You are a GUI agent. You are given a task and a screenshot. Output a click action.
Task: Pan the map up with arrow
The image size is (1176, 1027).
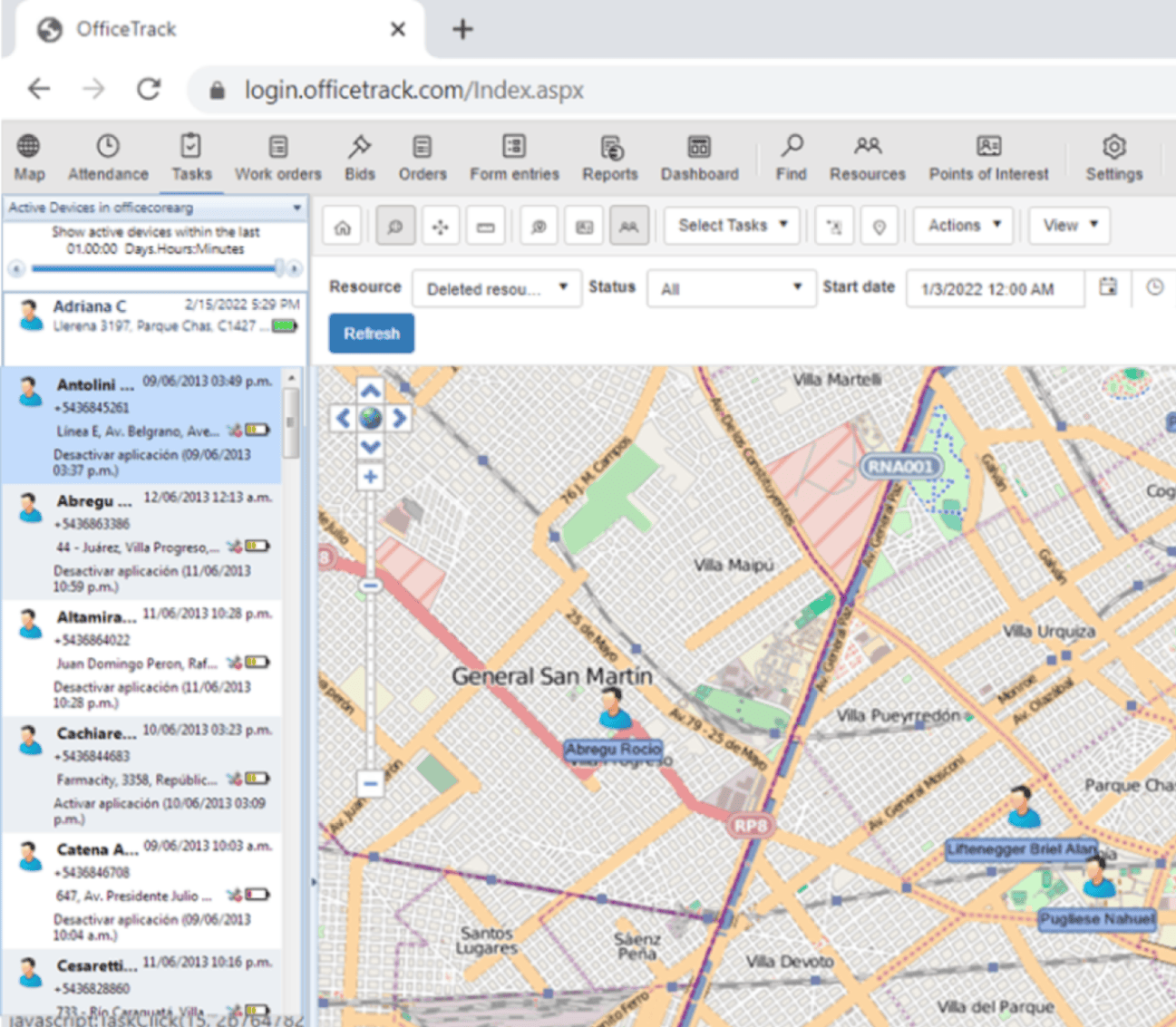[370, 391]
